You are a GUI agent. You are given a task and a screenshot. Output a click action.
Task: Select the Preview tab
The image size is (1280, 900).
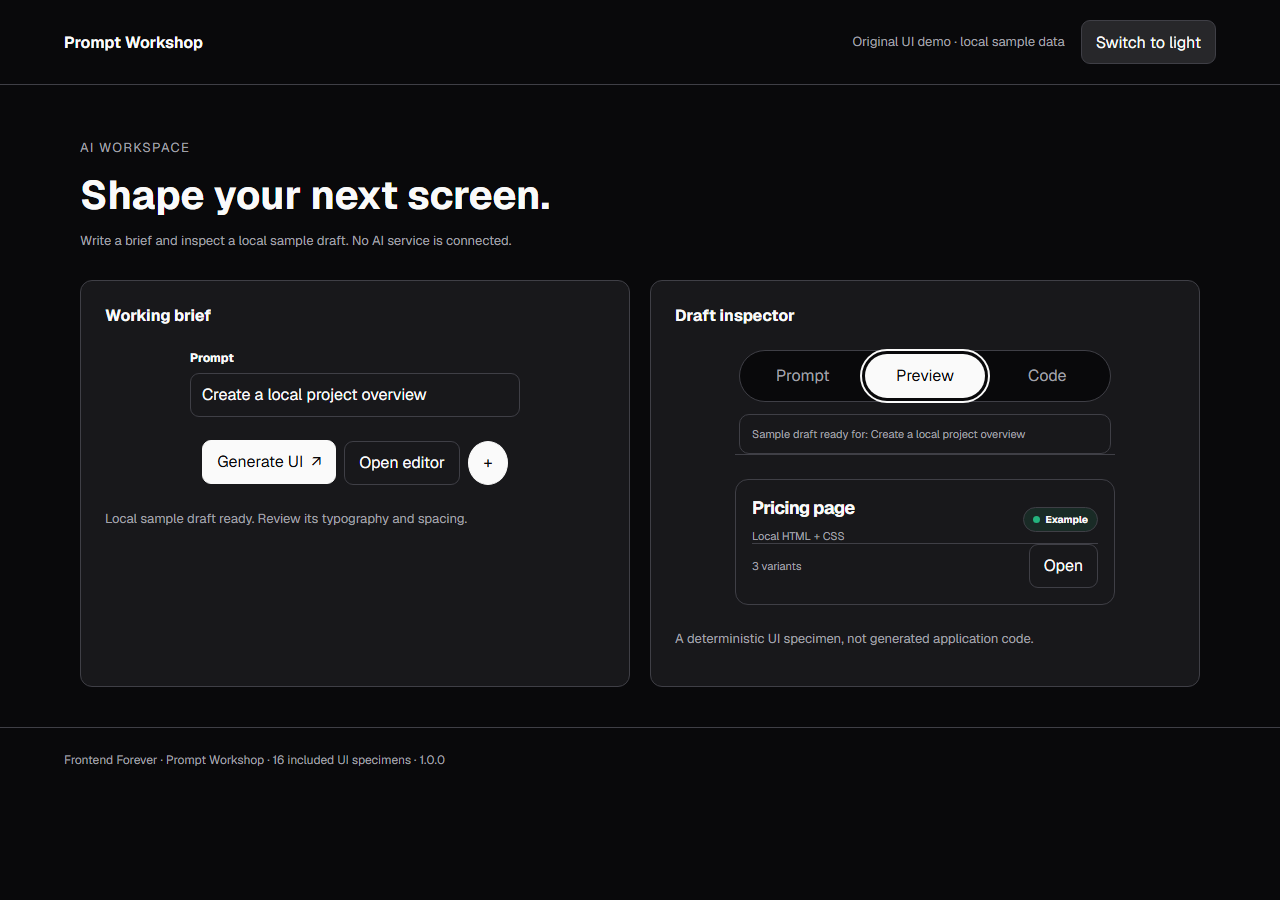(x=925, y=376)
